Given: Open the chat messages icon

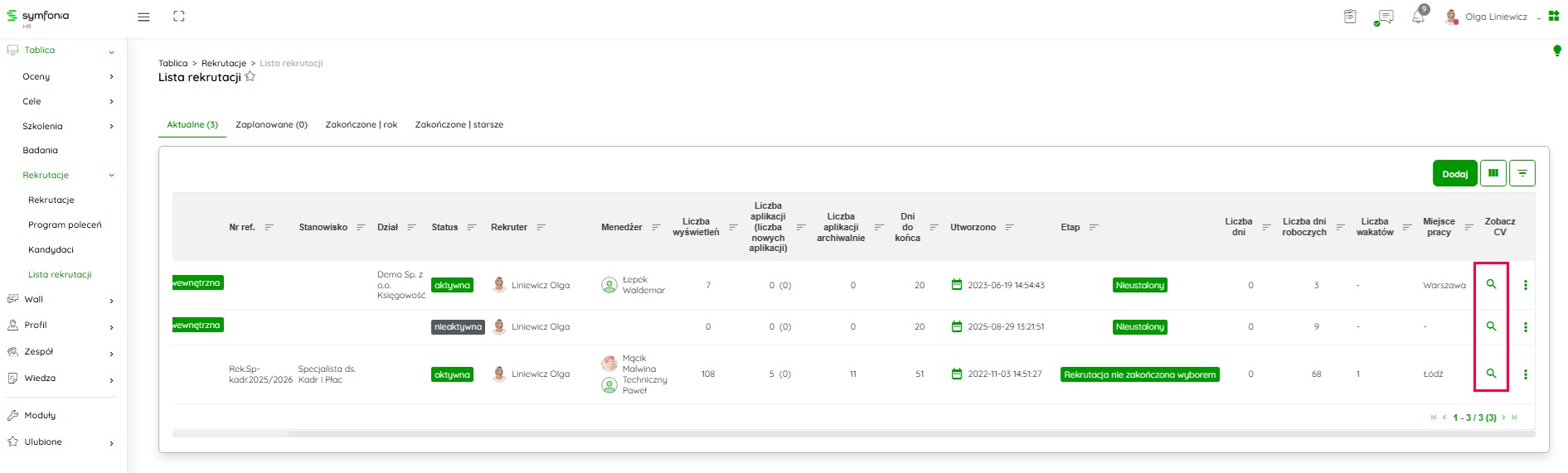Looking at the screenshot, I should [1384, 17].
